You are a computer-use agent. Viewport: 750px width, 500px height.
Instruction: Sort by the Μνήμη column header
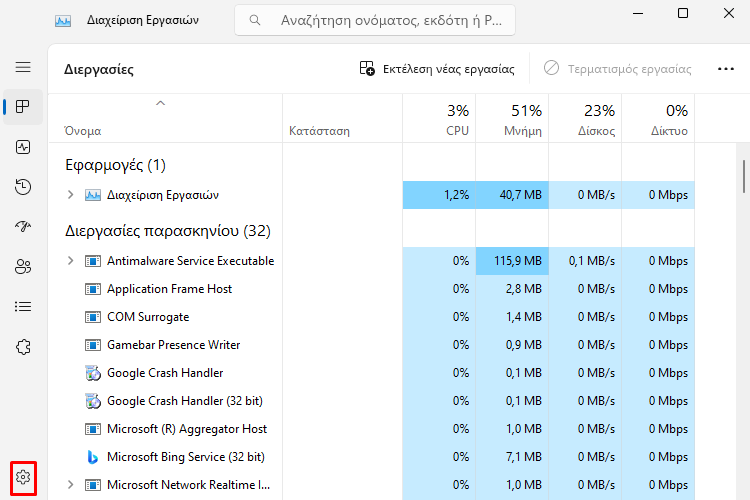pyautogui.click(x=512, y=119)
